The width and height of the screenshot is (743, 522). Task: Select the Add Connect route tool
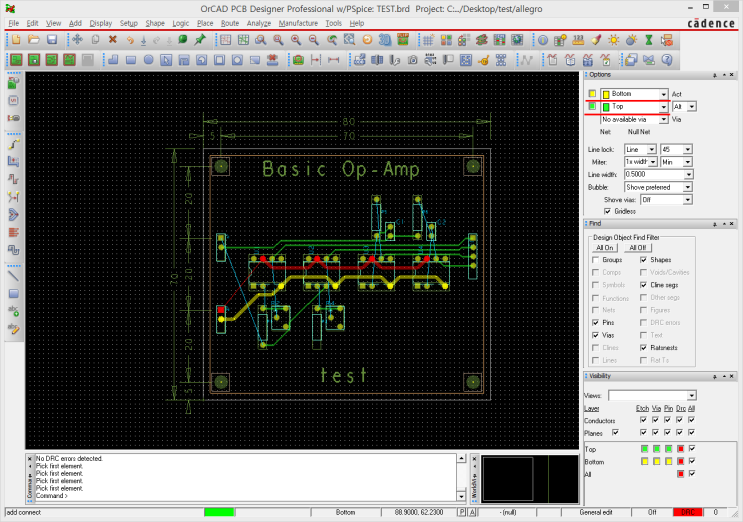point(14,144)
